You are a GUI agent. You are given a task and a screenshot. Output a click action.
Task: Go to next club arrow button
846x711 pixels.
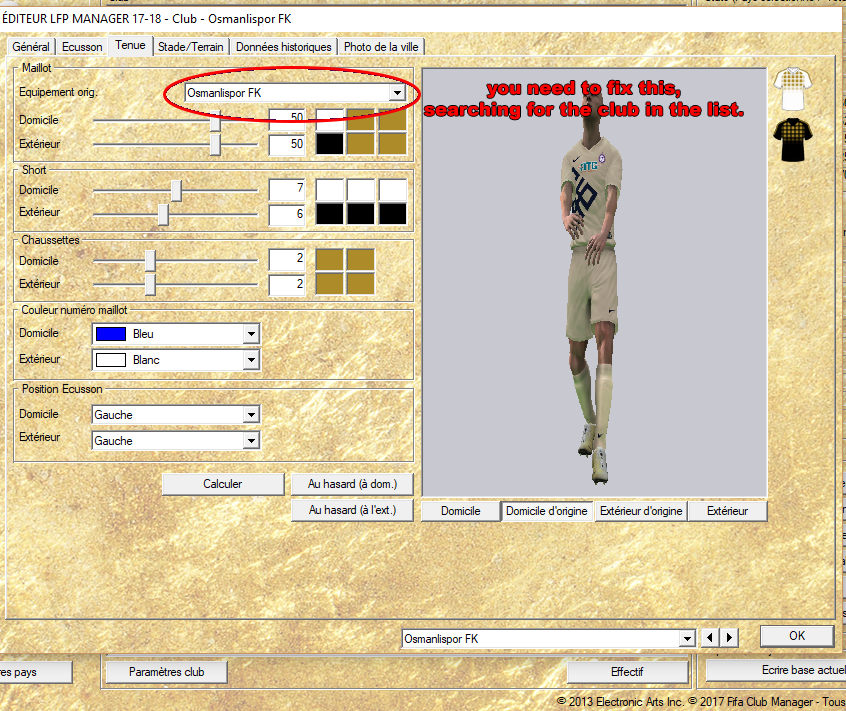pos(729,638)
